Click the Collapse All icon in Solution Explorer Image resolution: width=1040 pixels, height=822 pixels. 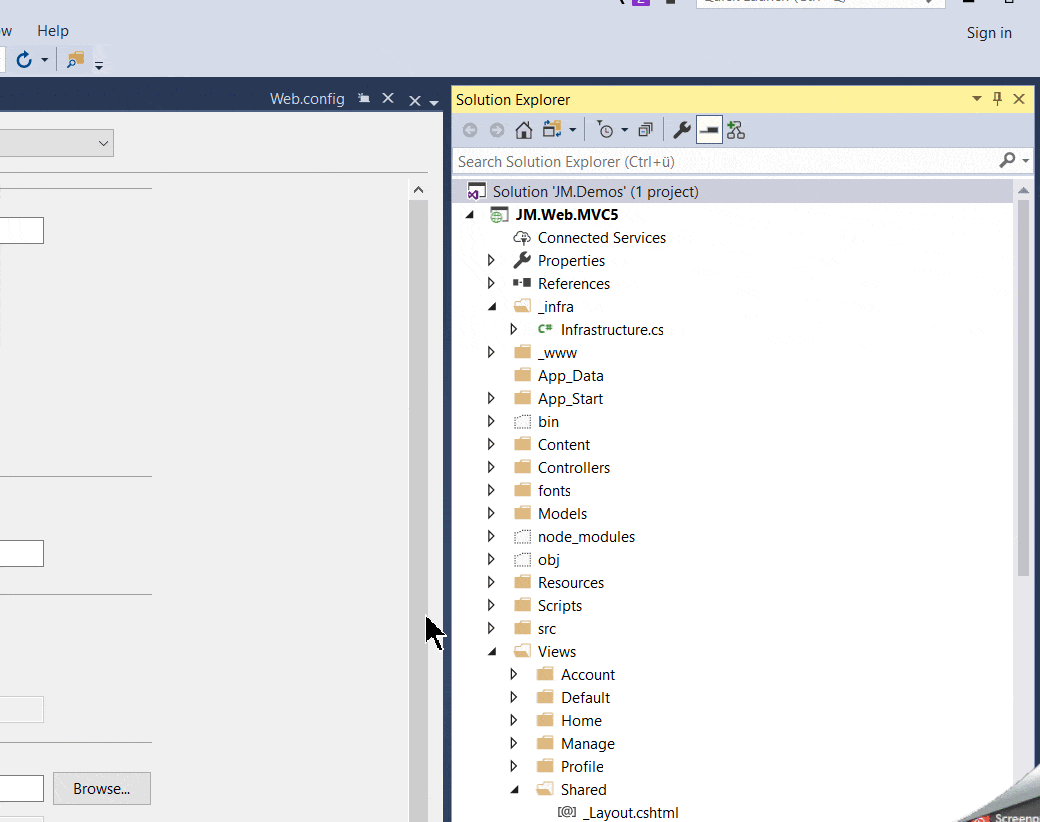[x=645, y=130]
